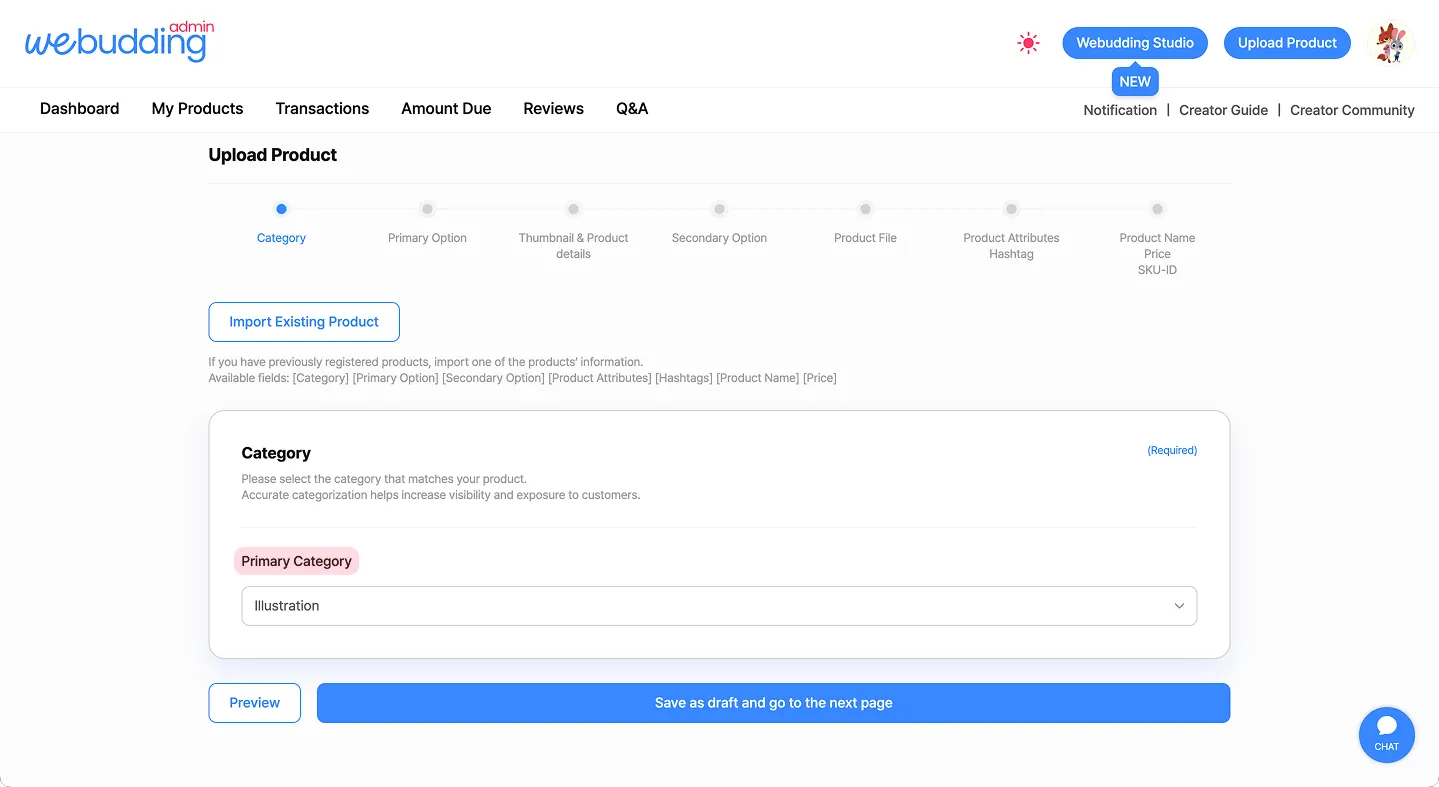Expand the Primary Category dropdown
Image resolution: width=1439 pixels, height=787 pixels.
pos(718,606)
